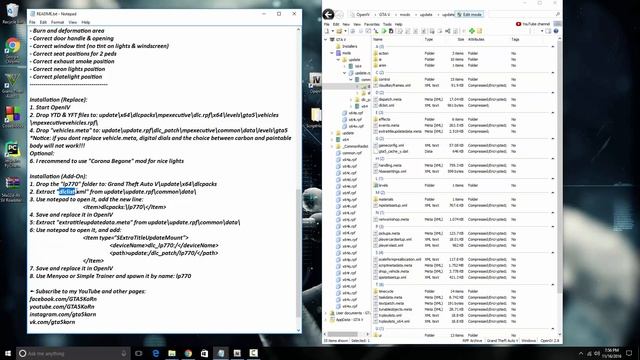Click the green play arrow icon in OpenIV toolbar
The width and height of the screenshot is (640, 360).
point(384,31)
